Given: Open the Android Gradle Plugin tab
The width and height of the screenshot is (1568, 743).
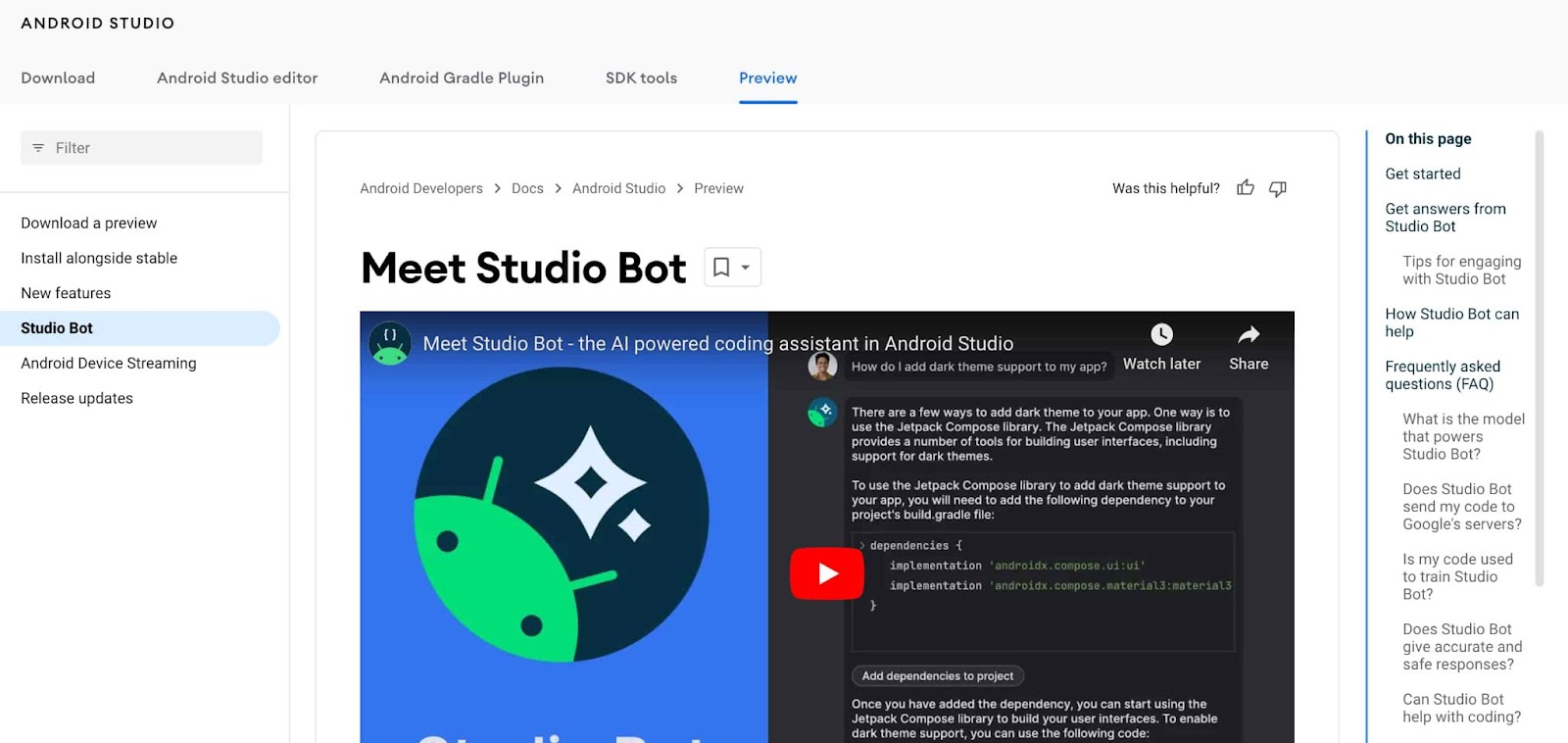Looking at the screenshot, I should click(462, 78).
